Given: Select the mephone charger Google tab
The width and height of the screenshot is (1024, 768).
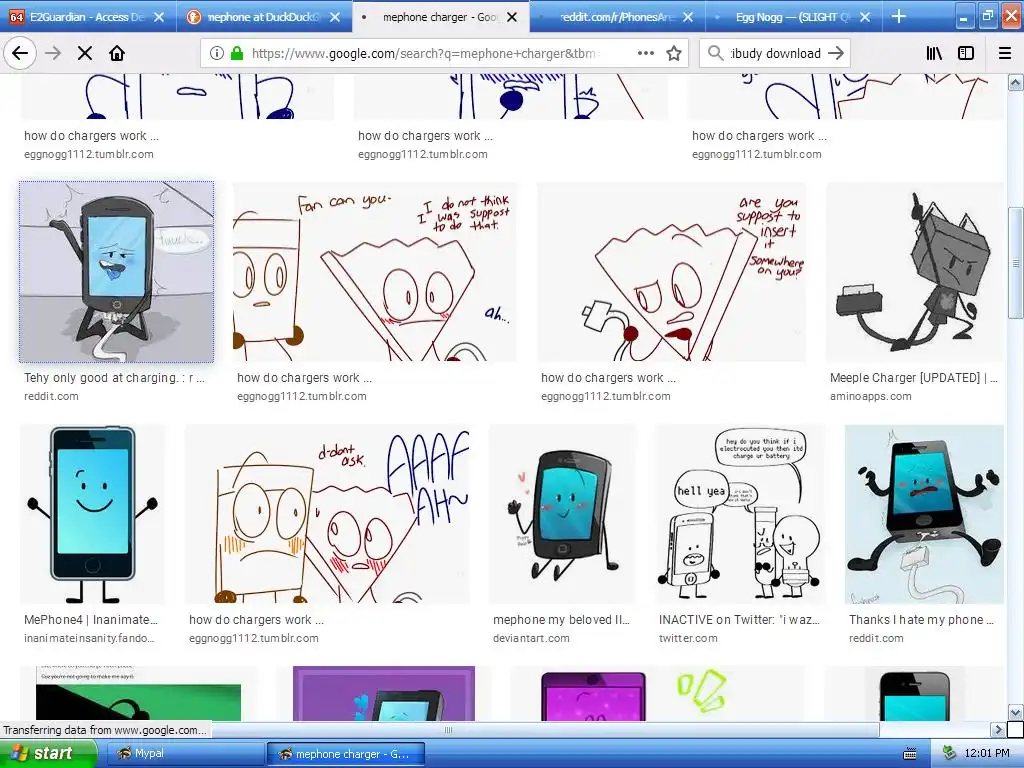Looking at the screenshot, I should 441,17.
